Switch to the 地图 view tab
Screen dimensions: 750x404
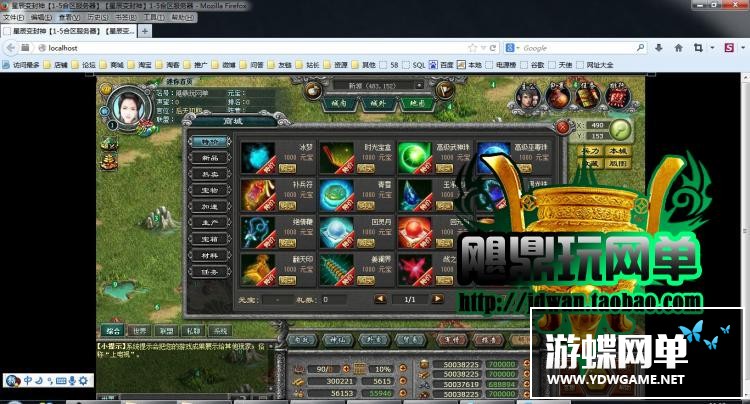click(x=417, y=103)
